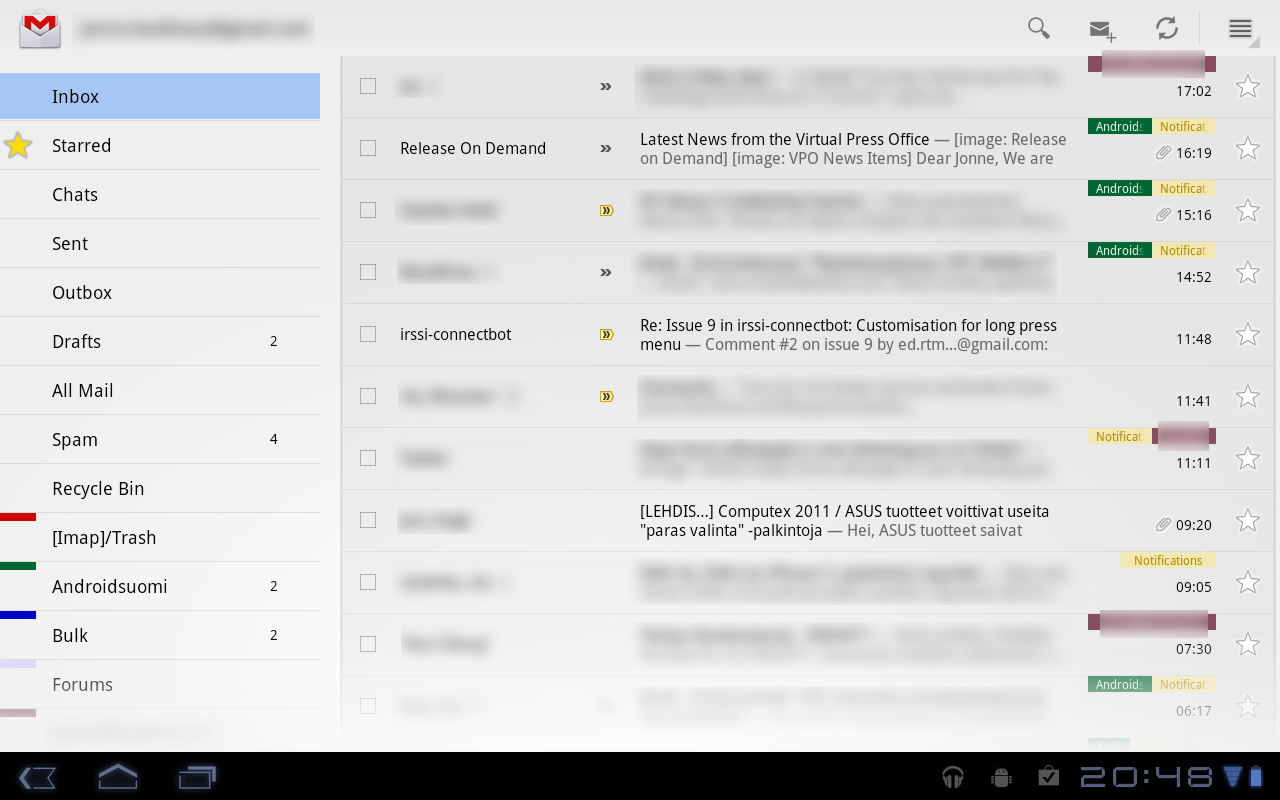The height and width of the screenshot is (800, 1280).
Task: Tap the battery status icon
Action: tap(1256, 777)
